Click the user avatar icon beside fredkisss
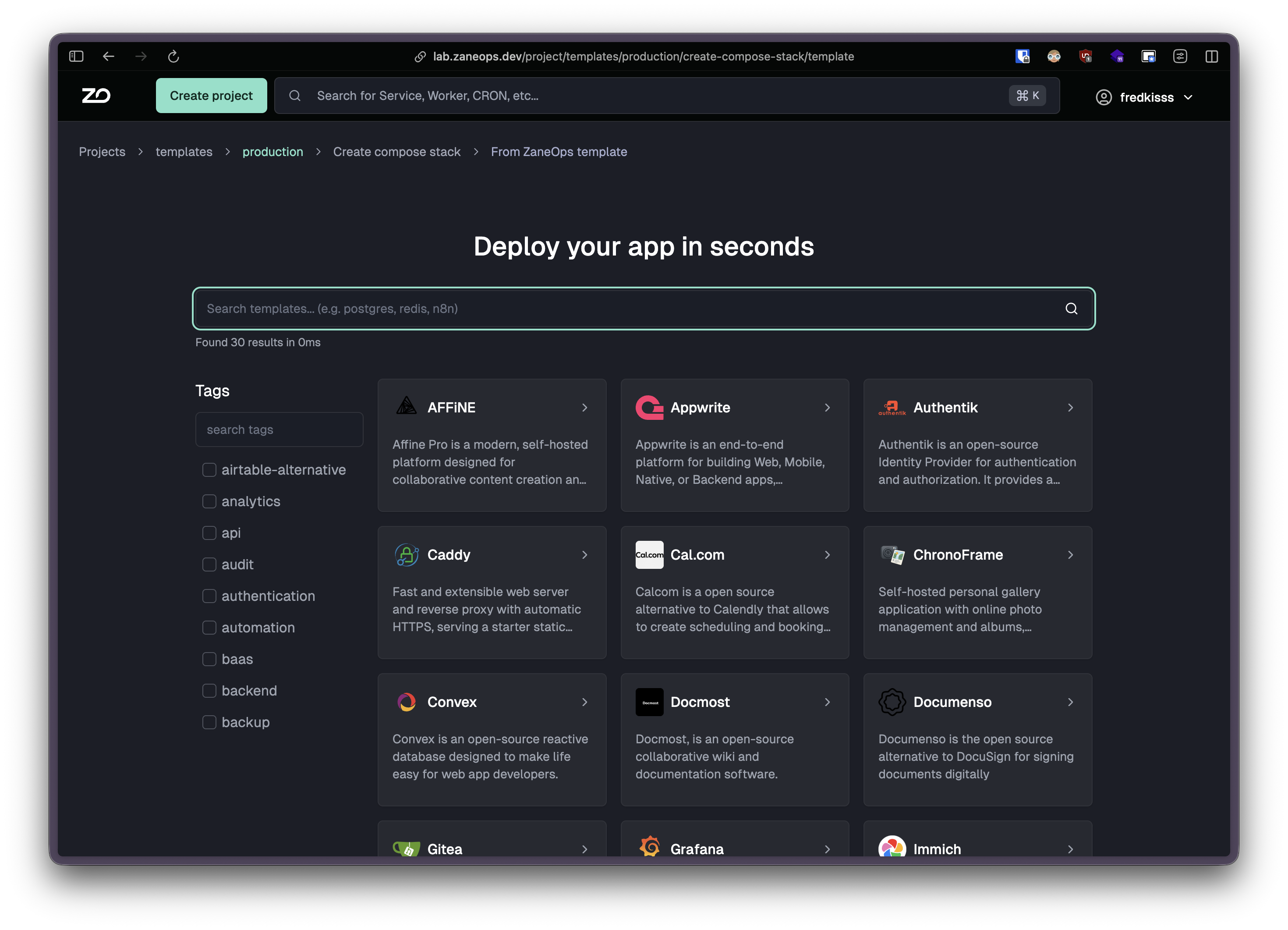The height and width of the screenshot is (930, 1288). [x=1104, y=97]
